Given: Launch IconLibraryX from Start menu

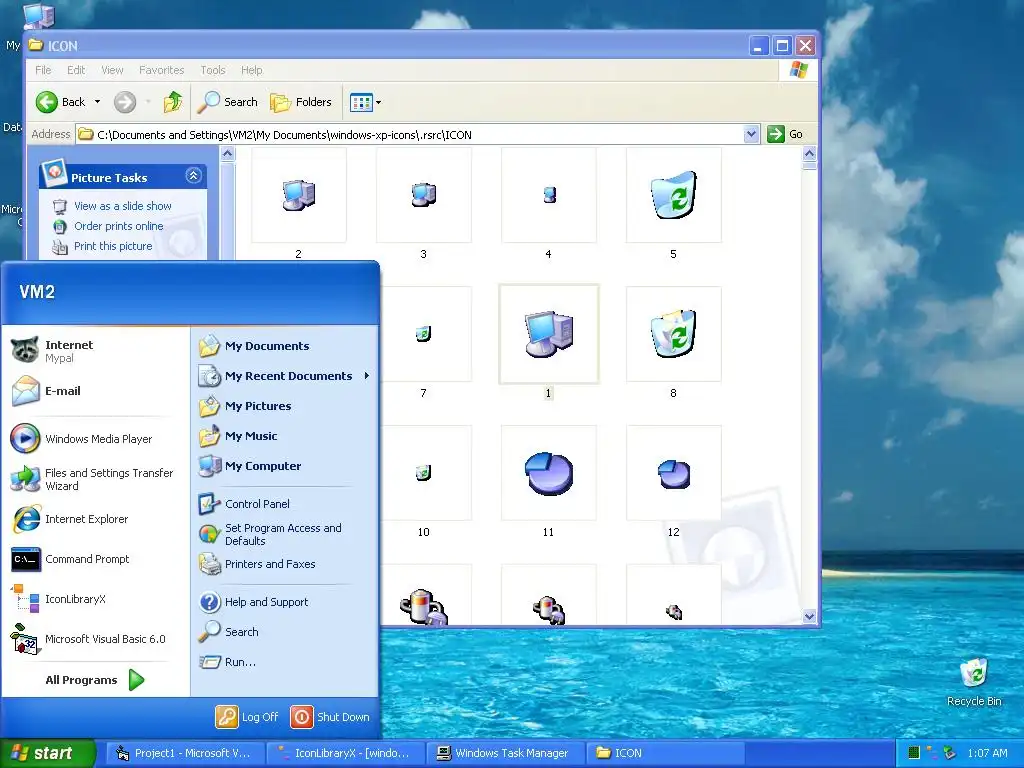Looking at the screenshot, I should click(x=95, y=599).
